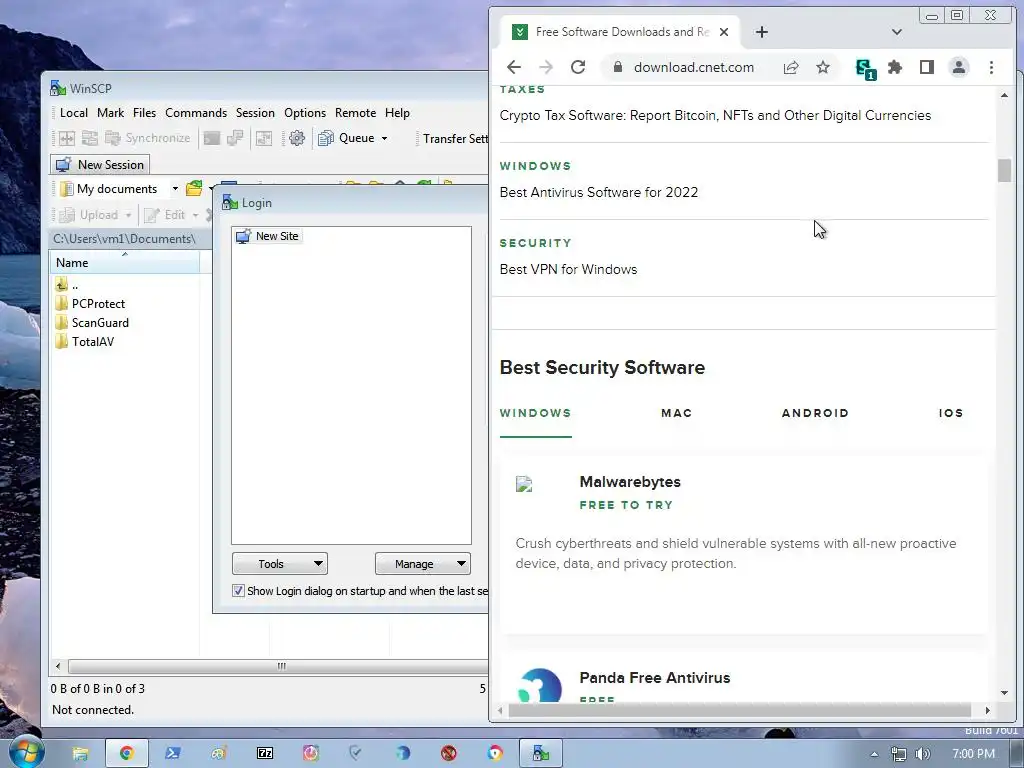This screenshot has width=1024, height=768.
Task: Click 'Not connected.' status text
Action: (93, 710)
